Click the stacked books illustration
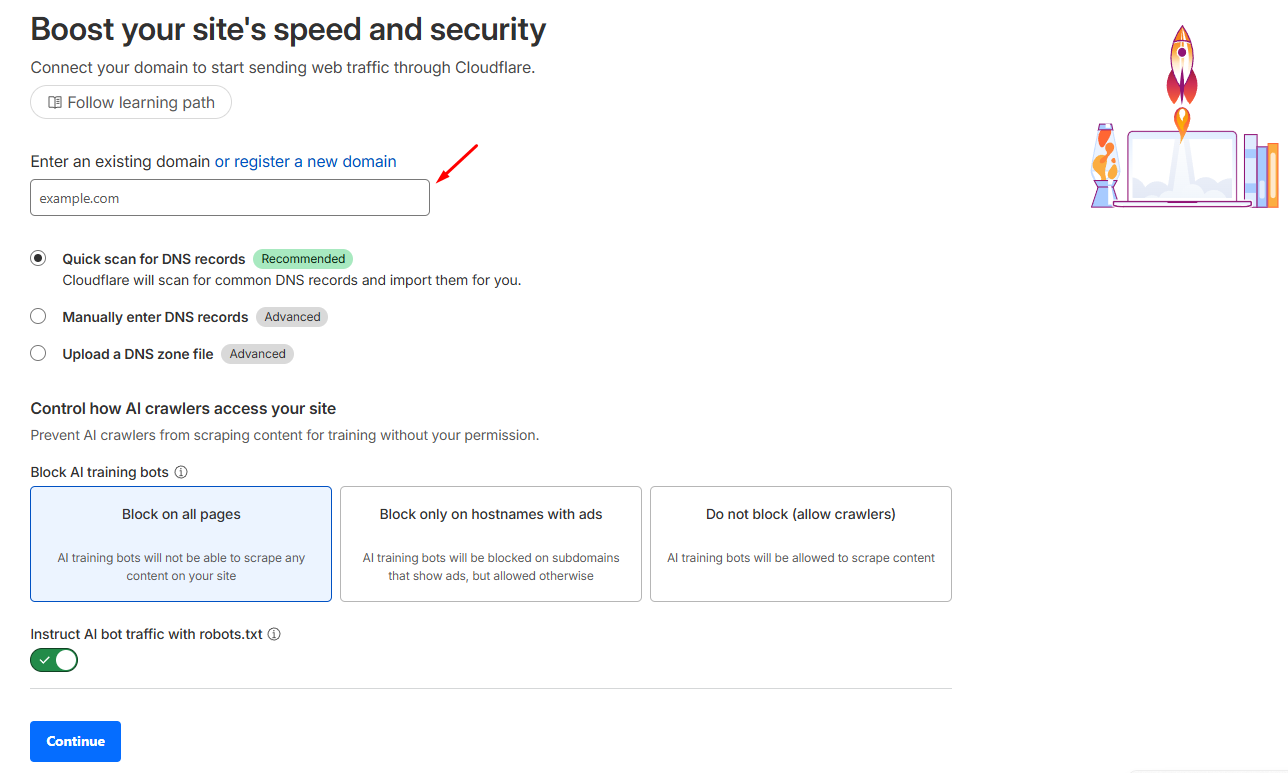 [1261, 172]
